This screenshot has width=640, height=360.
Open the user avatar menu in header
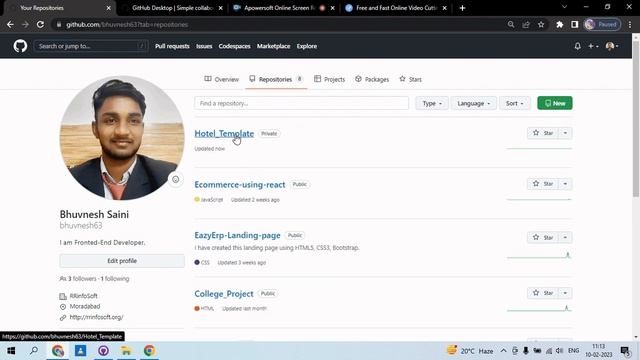[612, 46]
